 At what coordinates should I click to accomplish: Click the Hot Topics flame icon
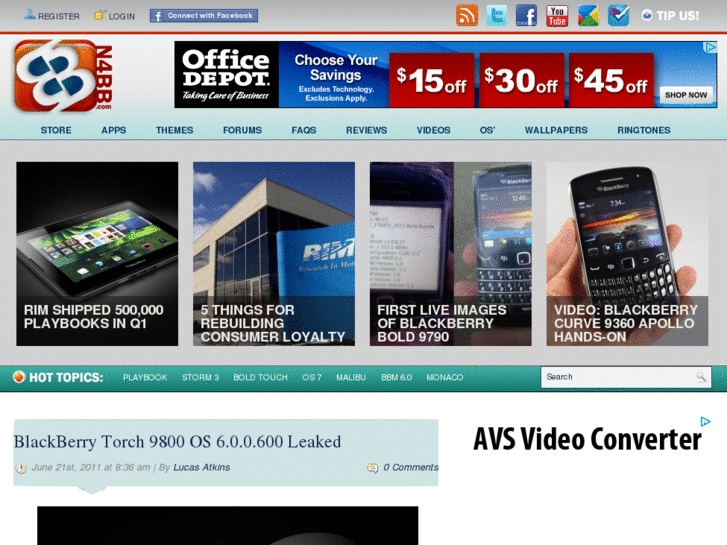19,377
